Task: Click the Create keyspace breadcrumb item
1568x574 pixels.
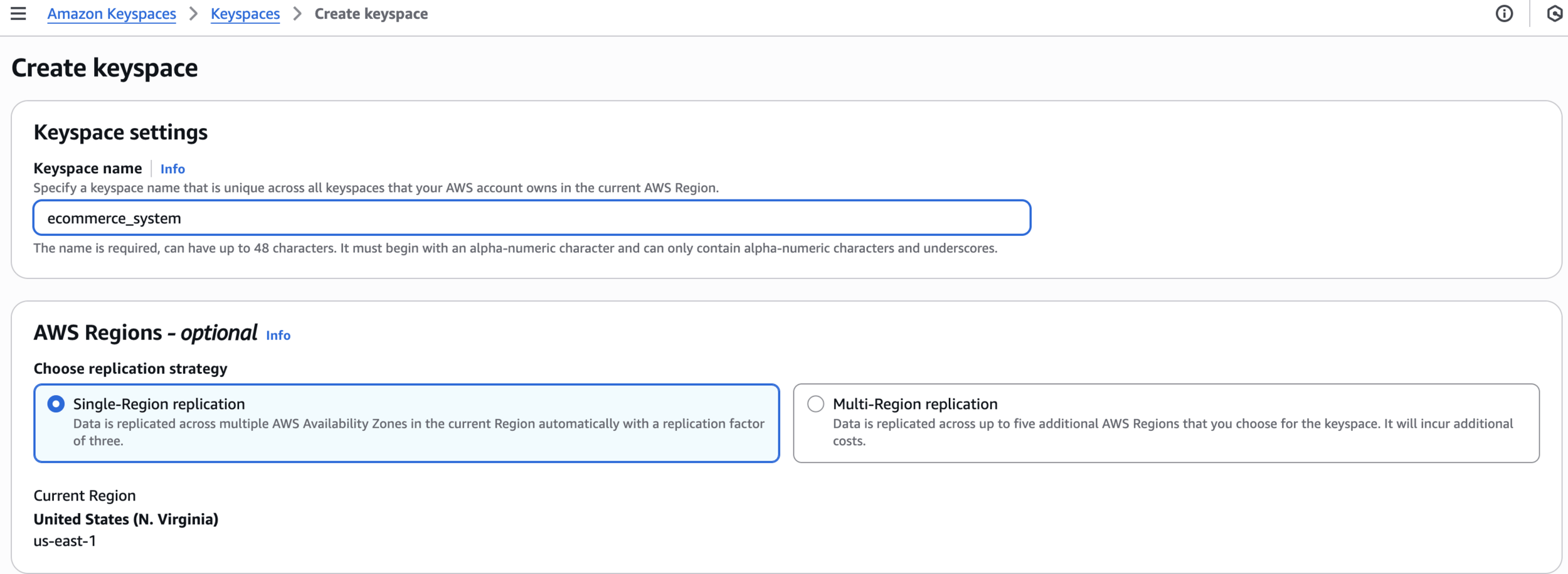Action: (371, 14)
